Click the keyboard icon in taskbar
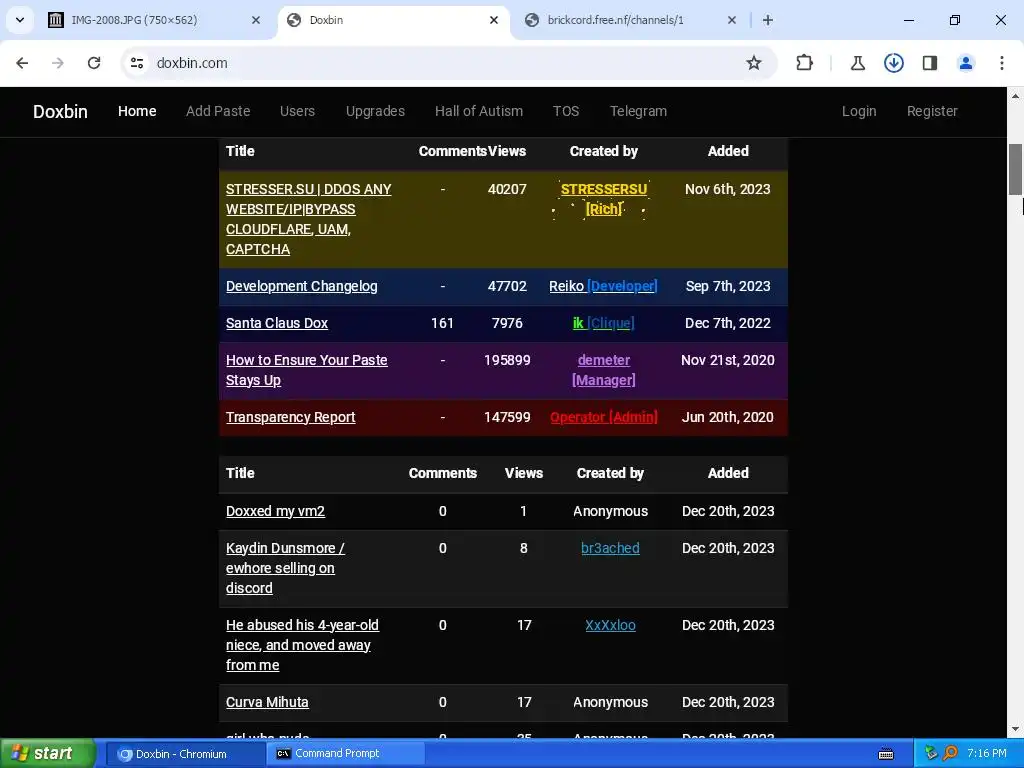Viewport: 1024px width, 768px height. 886,754
